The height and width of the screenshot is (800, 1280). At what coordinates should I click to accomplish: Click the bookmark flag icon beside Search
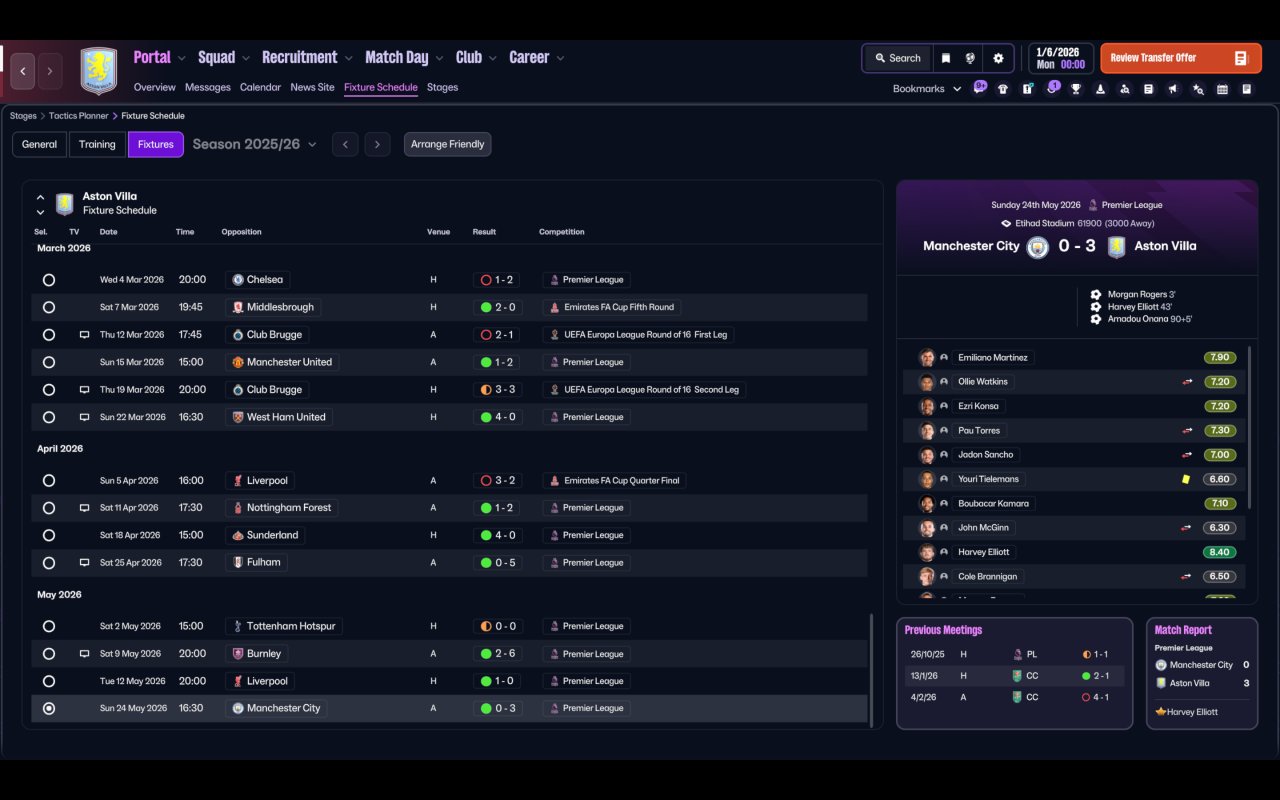(945, 58)
